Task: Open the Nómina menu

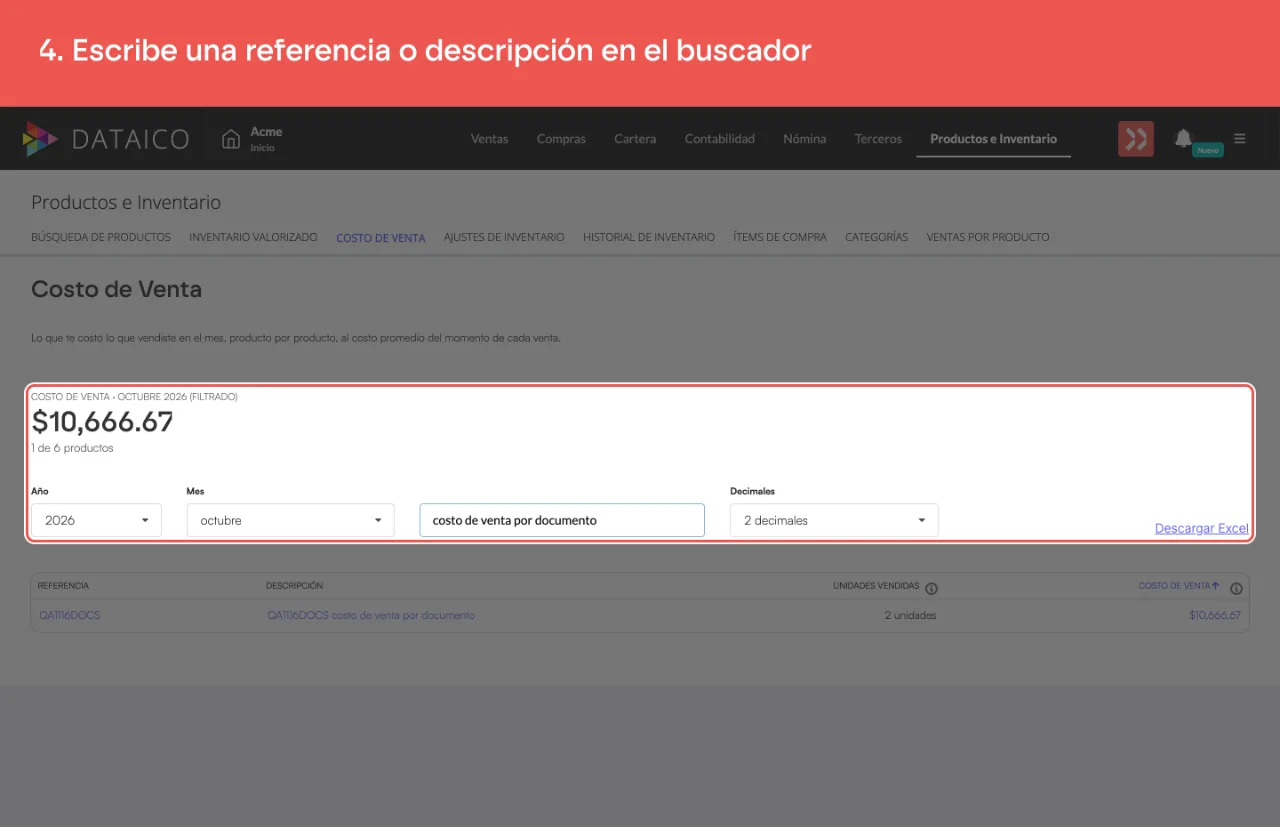Action: [x=804, y=139]
